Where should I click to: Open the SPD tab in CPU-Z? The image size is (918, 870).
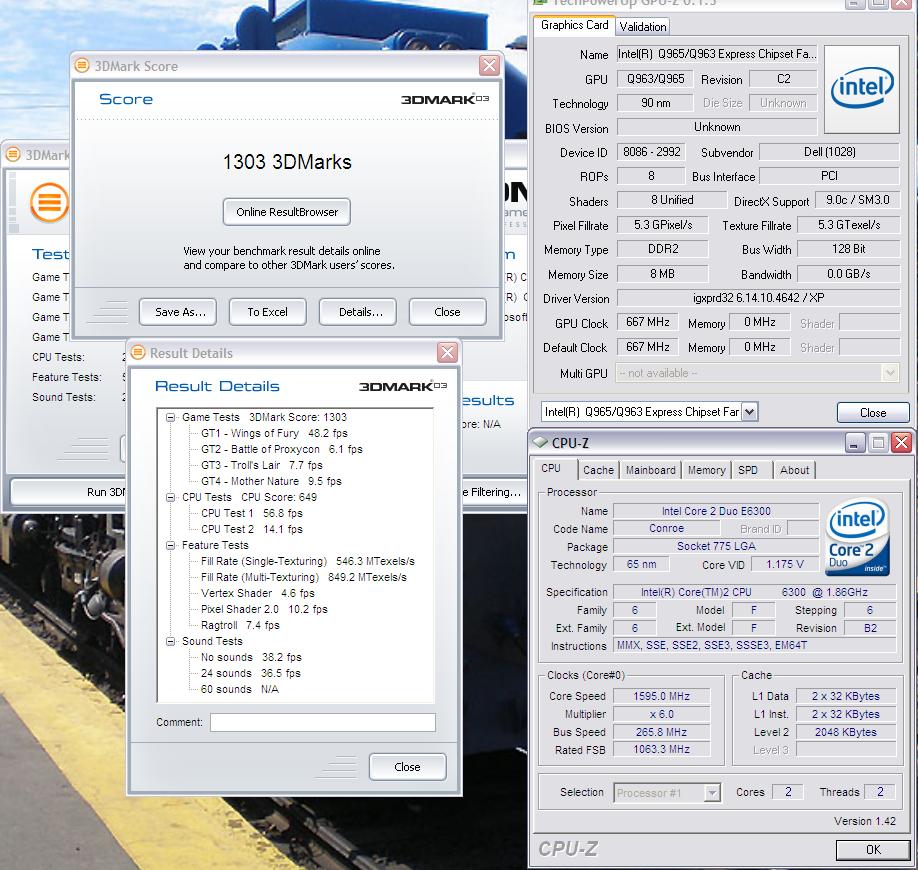coord(748,470)
